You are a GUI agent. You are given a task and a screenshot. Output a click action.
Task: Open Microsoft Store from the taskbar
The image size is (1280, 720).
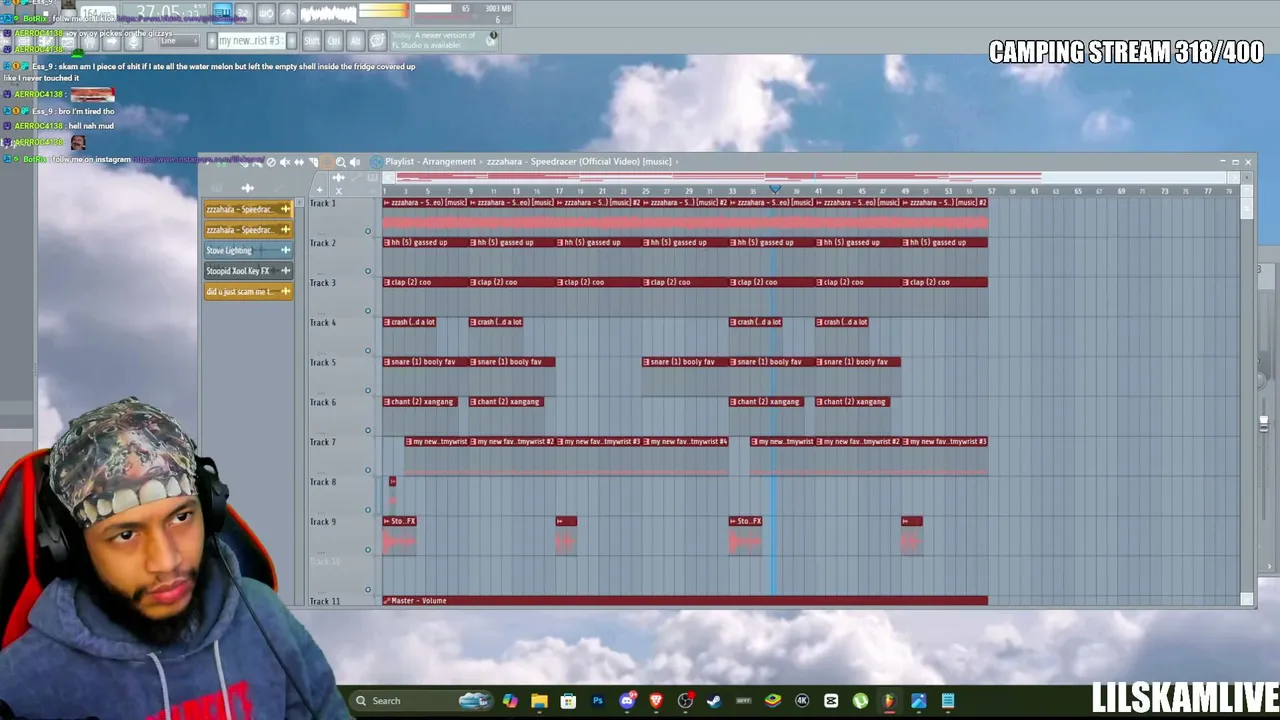[568, 701]
